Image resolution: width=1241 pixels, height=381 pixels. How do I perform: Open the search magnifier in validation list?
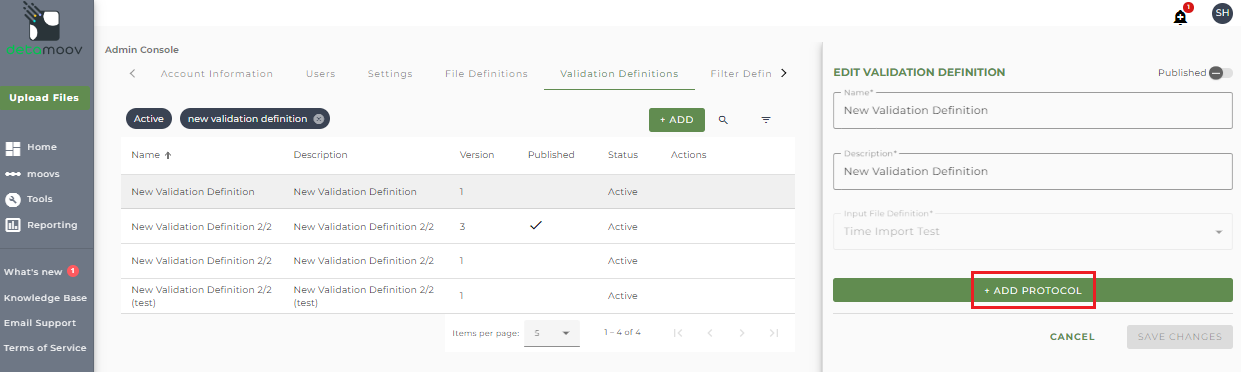(723, 120)
